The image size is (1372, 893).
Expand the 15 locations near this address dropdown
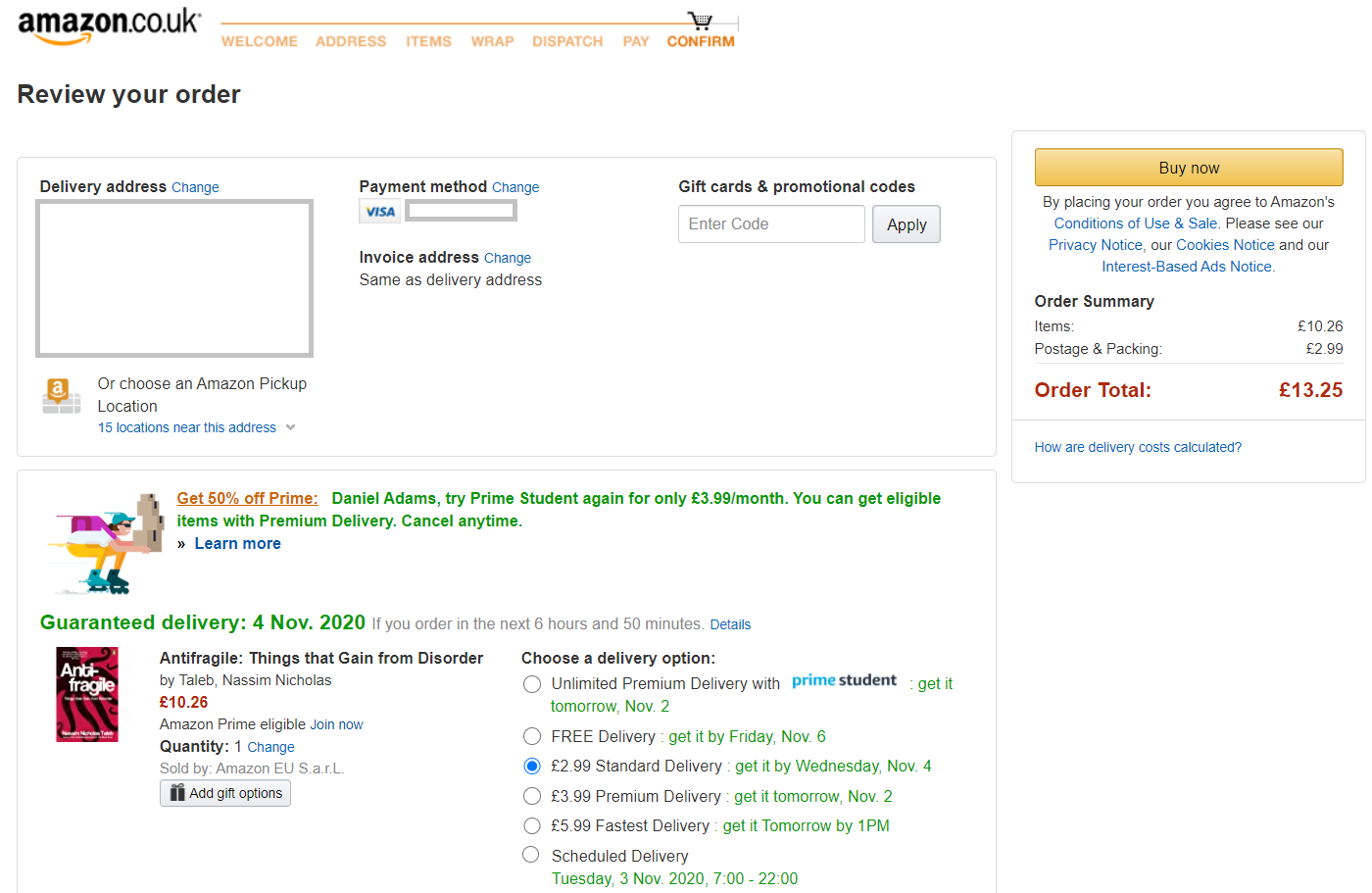[196, 427]
